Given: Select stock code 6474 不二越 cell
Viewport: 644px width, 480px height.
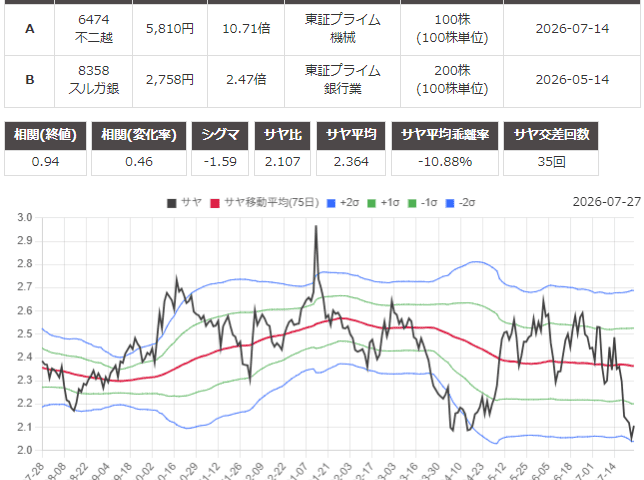Looking at the screenshot, I should (x=94, y=29).
